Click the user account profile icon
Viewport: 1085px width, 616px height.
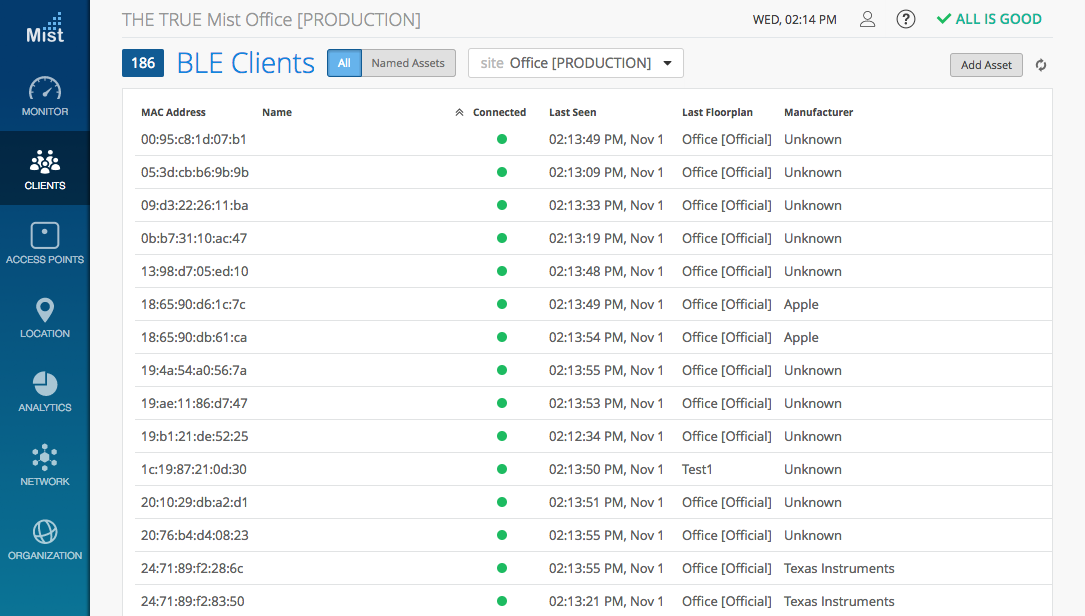click(x=868, y=19)
